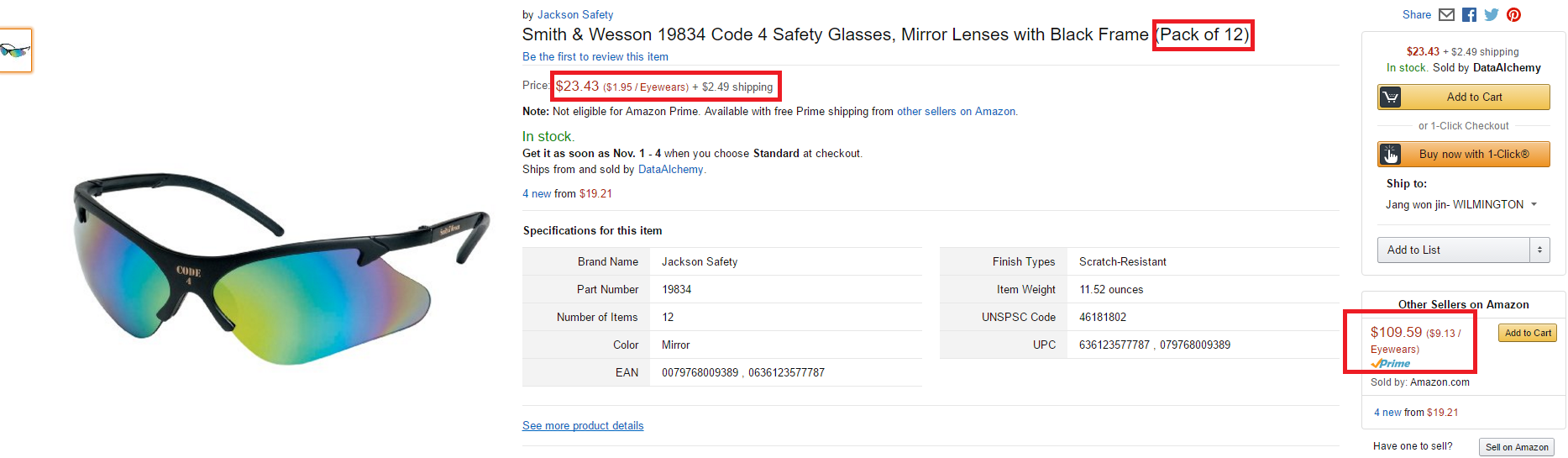
Task: Share the product on Twitter
Action: click(x=1492, y=15)
